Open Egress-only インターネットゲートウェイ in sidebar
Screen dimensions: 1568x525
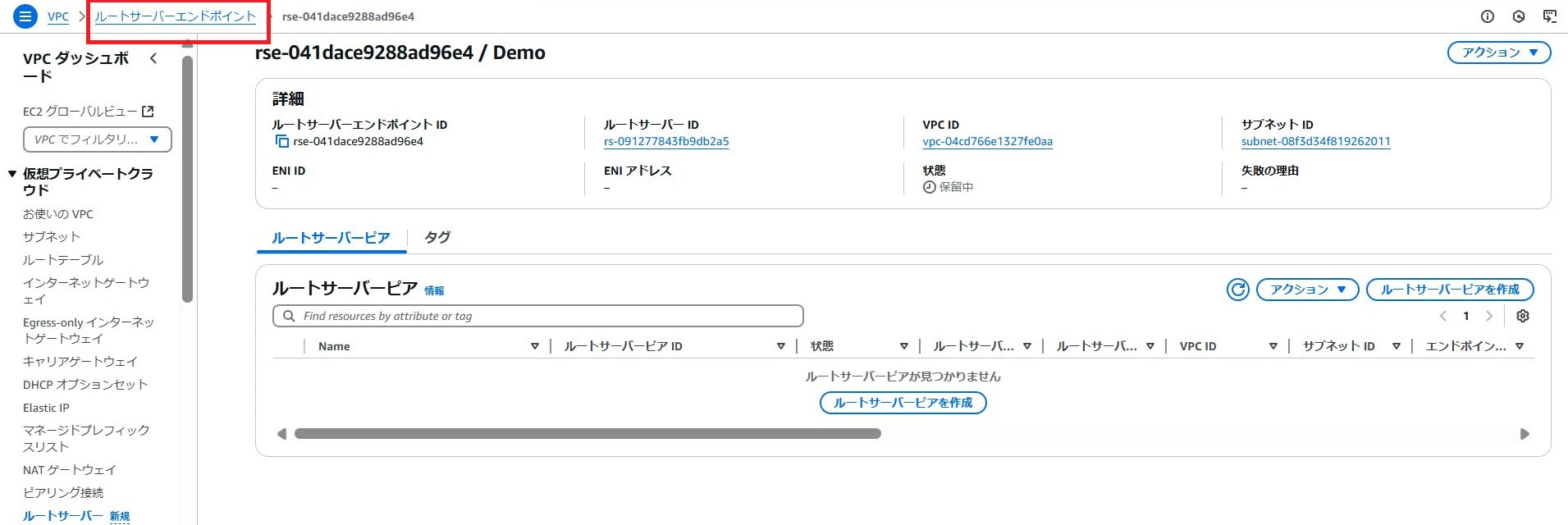click(x=89, y=331)
